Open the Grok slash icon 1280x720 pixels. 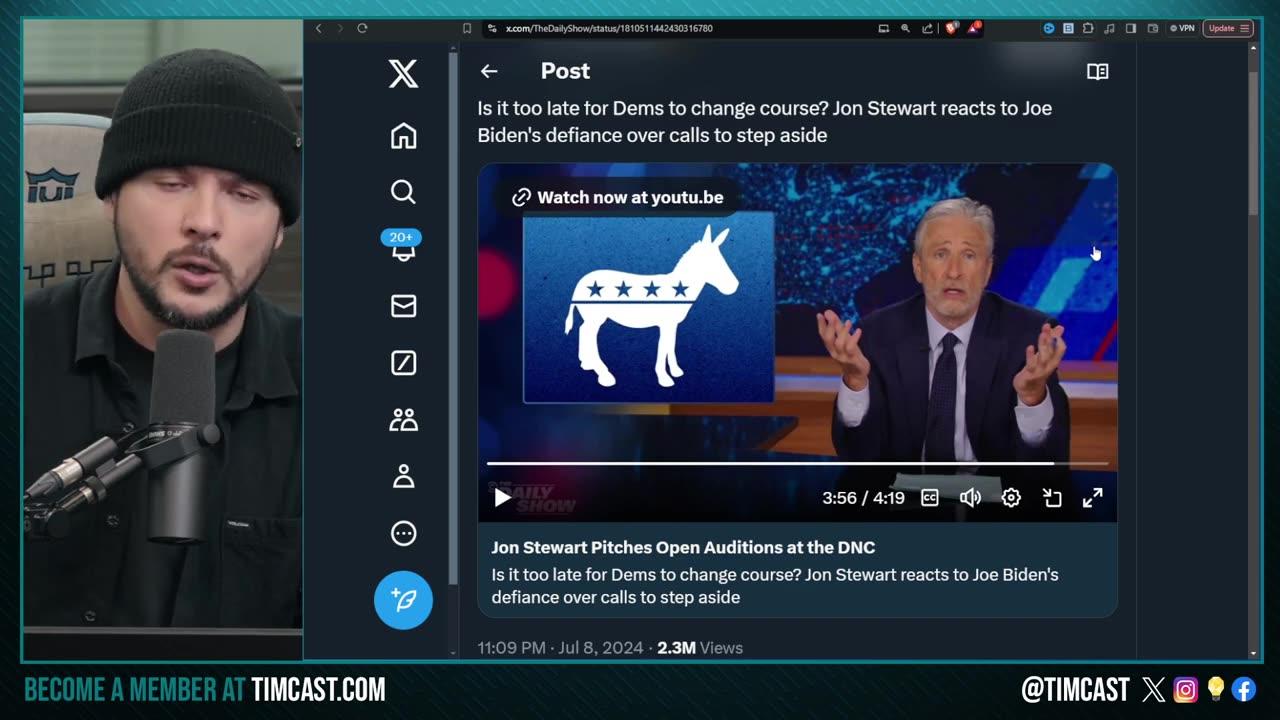[x=403, y=363]
